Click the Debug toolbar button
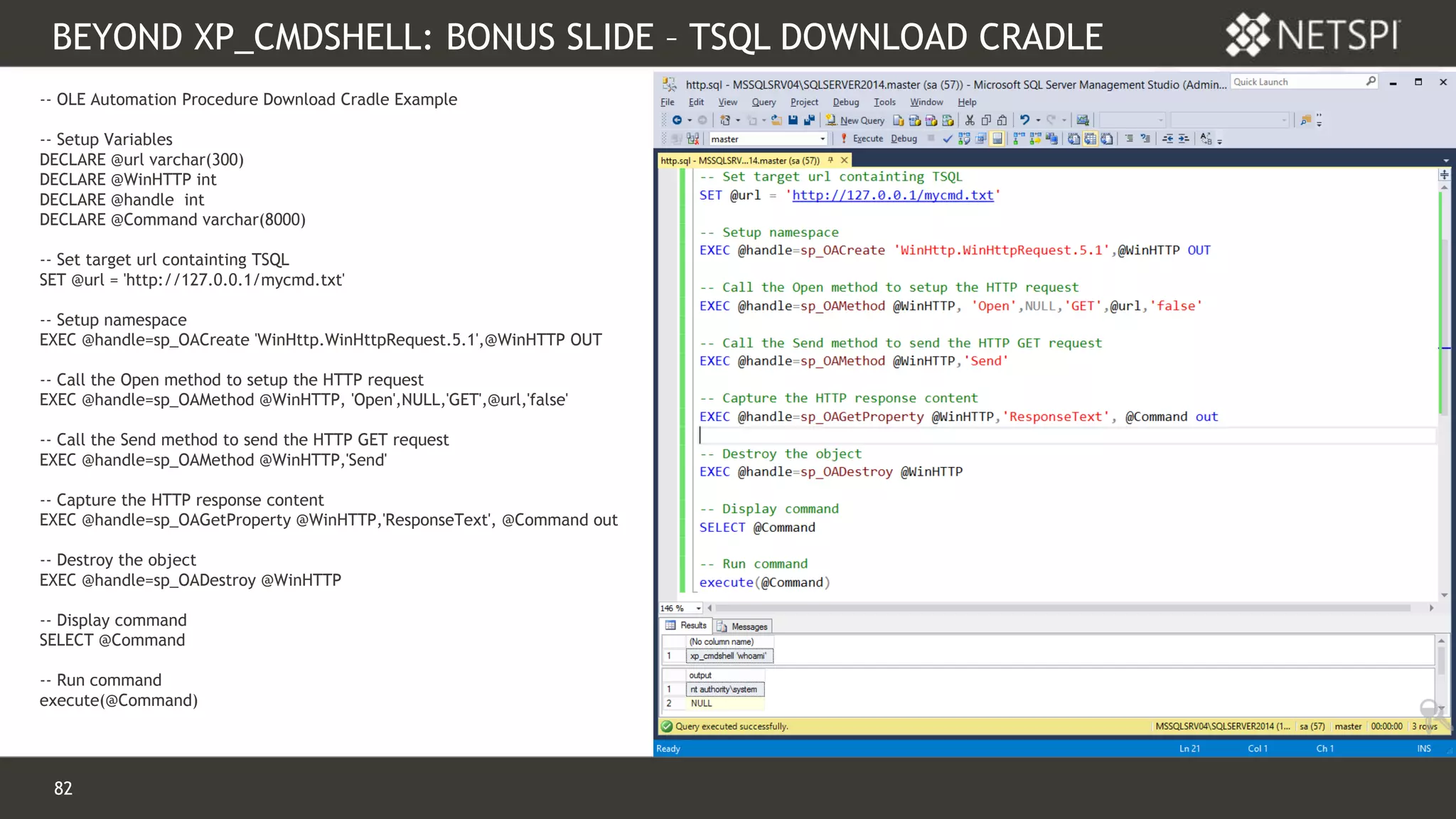 coord(904,139)
